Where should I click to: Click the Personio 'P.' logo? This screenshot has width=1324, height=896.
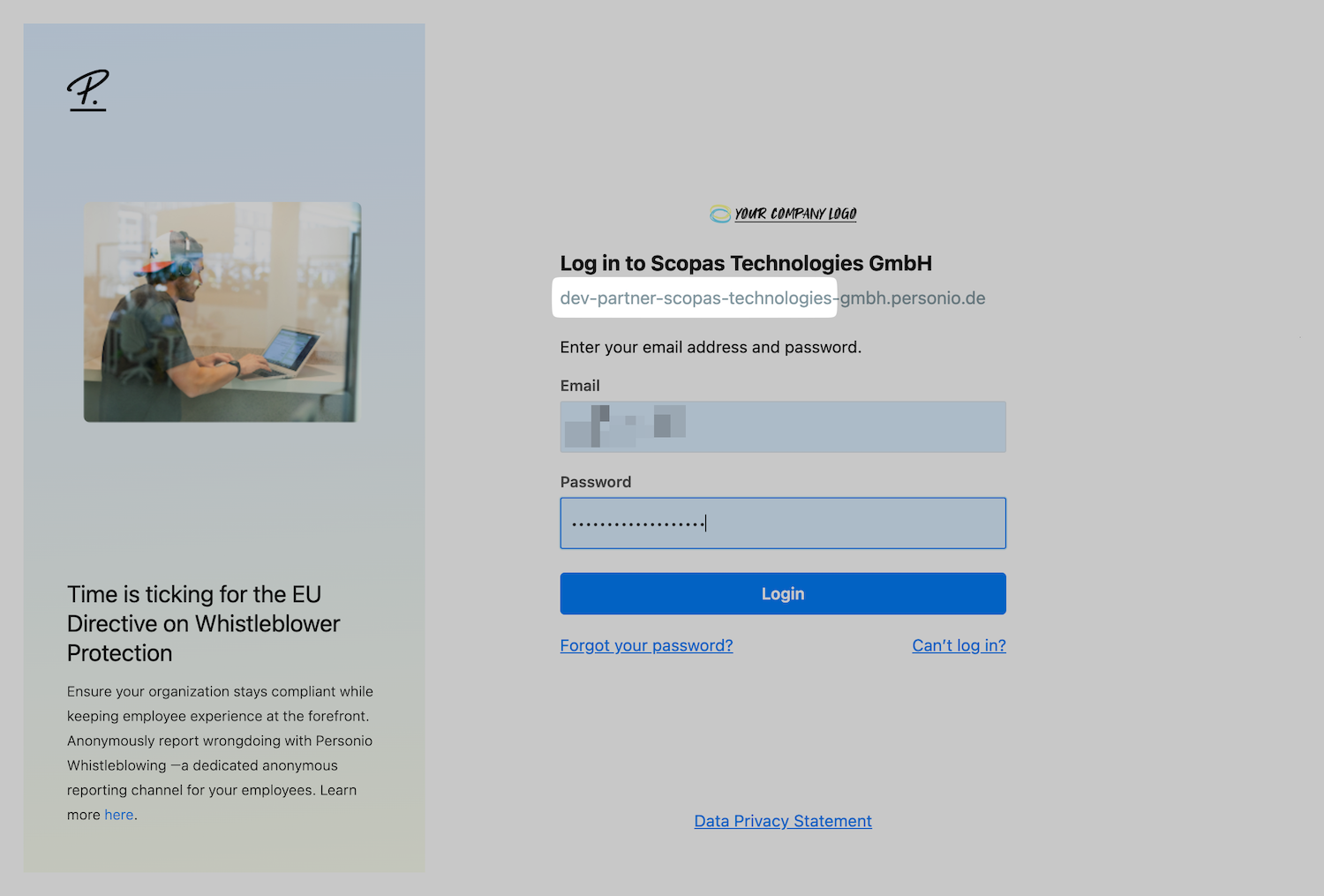87,90
